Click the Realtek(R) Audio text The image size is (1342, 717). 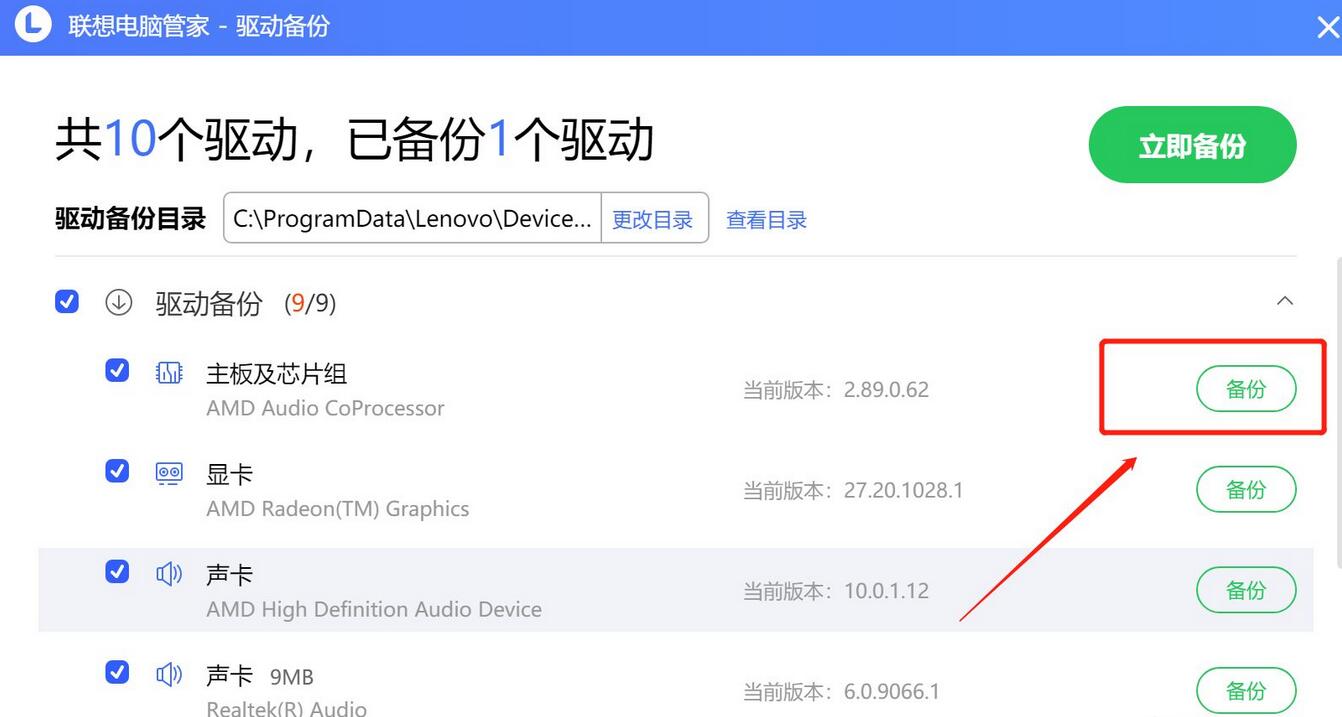tap(286, 707)
